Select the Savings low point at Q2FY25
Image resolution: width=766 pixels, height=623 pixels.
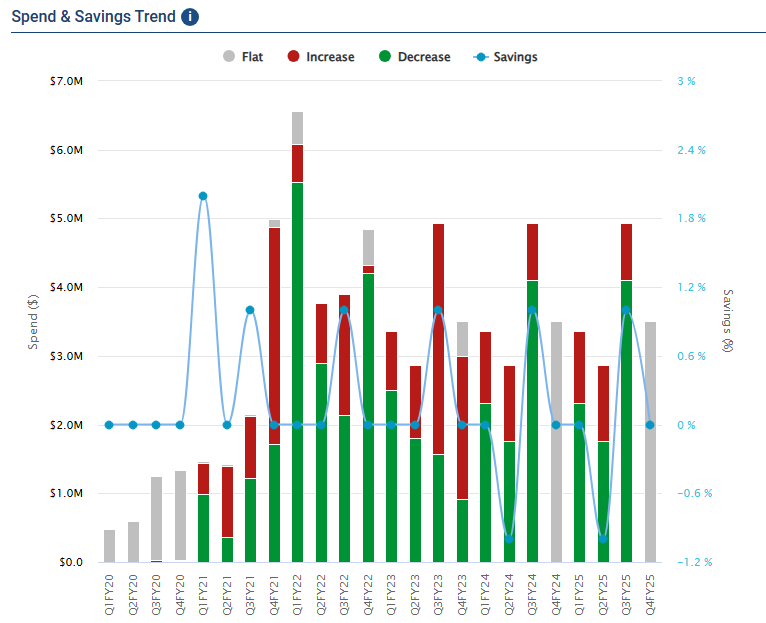(603, 539)
